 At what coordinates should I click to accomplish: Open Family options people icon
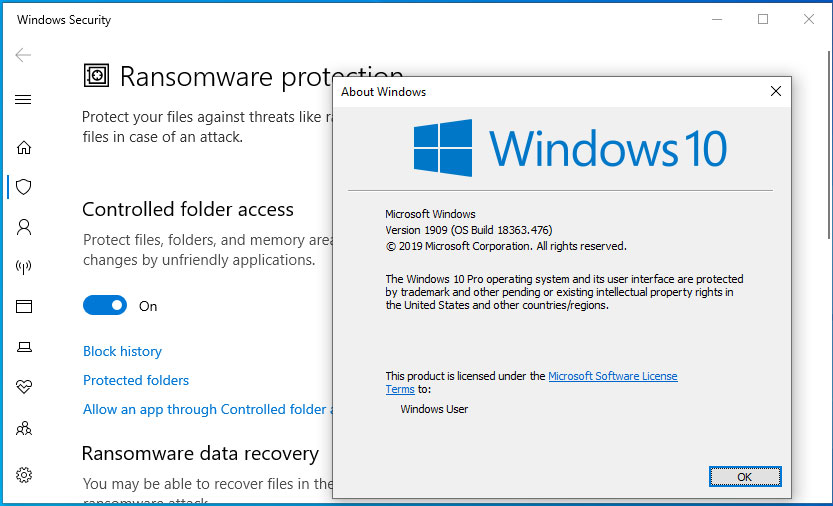[24, 428]
